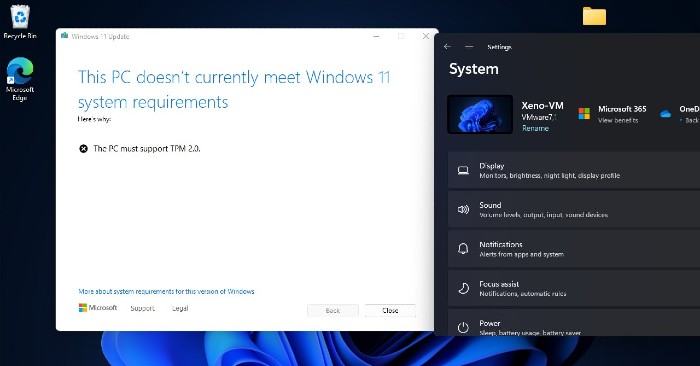Open the yellow folder on the desktop

pyautogui.click(x=594, y=16)
